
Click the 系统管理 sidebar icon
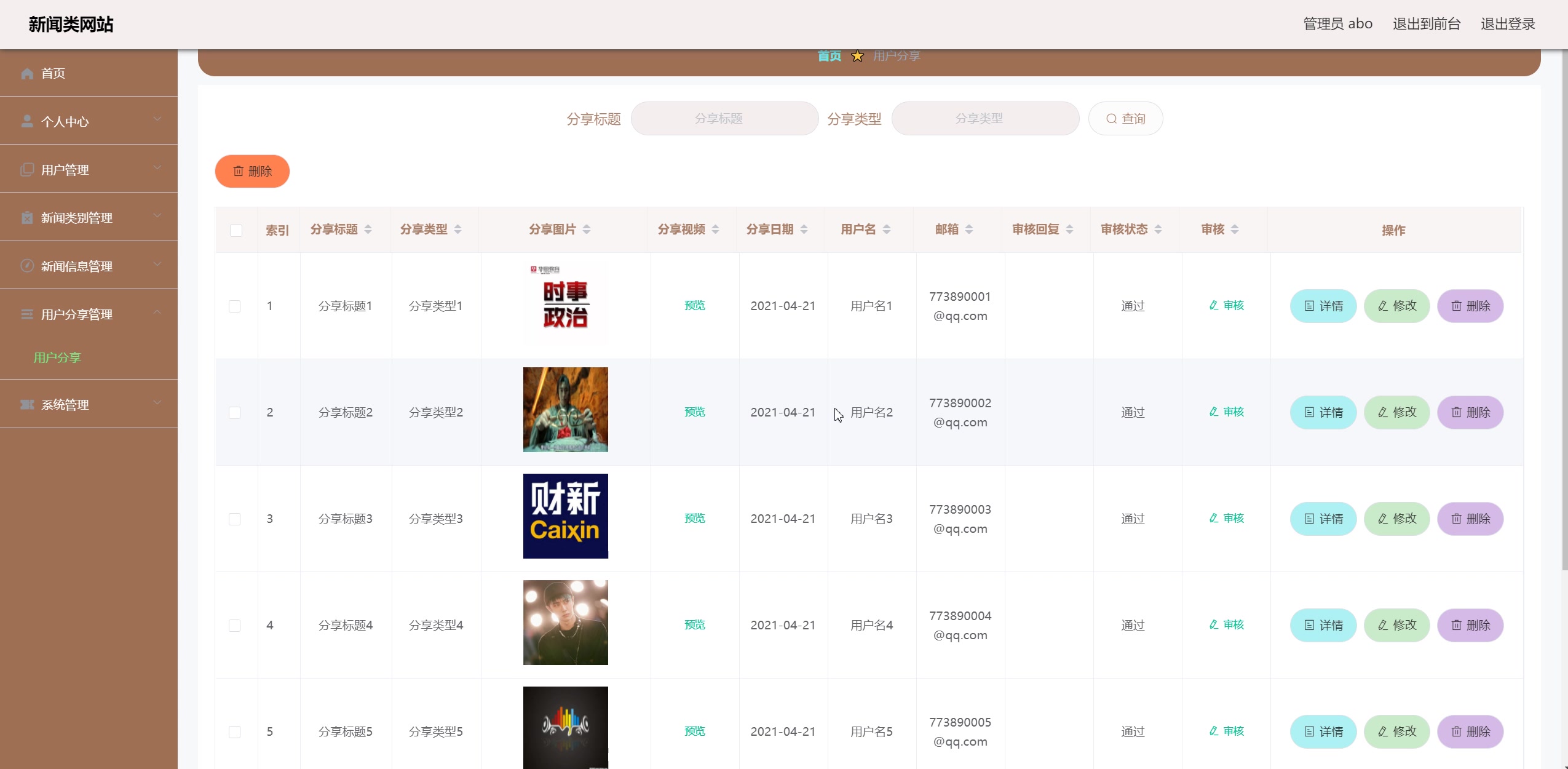point(27,405)
